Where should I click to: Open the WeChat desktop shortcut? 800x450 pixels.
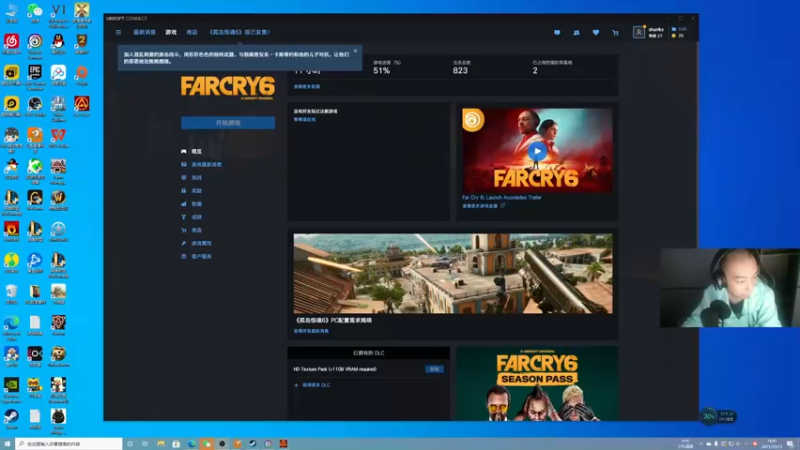(x=35, y=13)
